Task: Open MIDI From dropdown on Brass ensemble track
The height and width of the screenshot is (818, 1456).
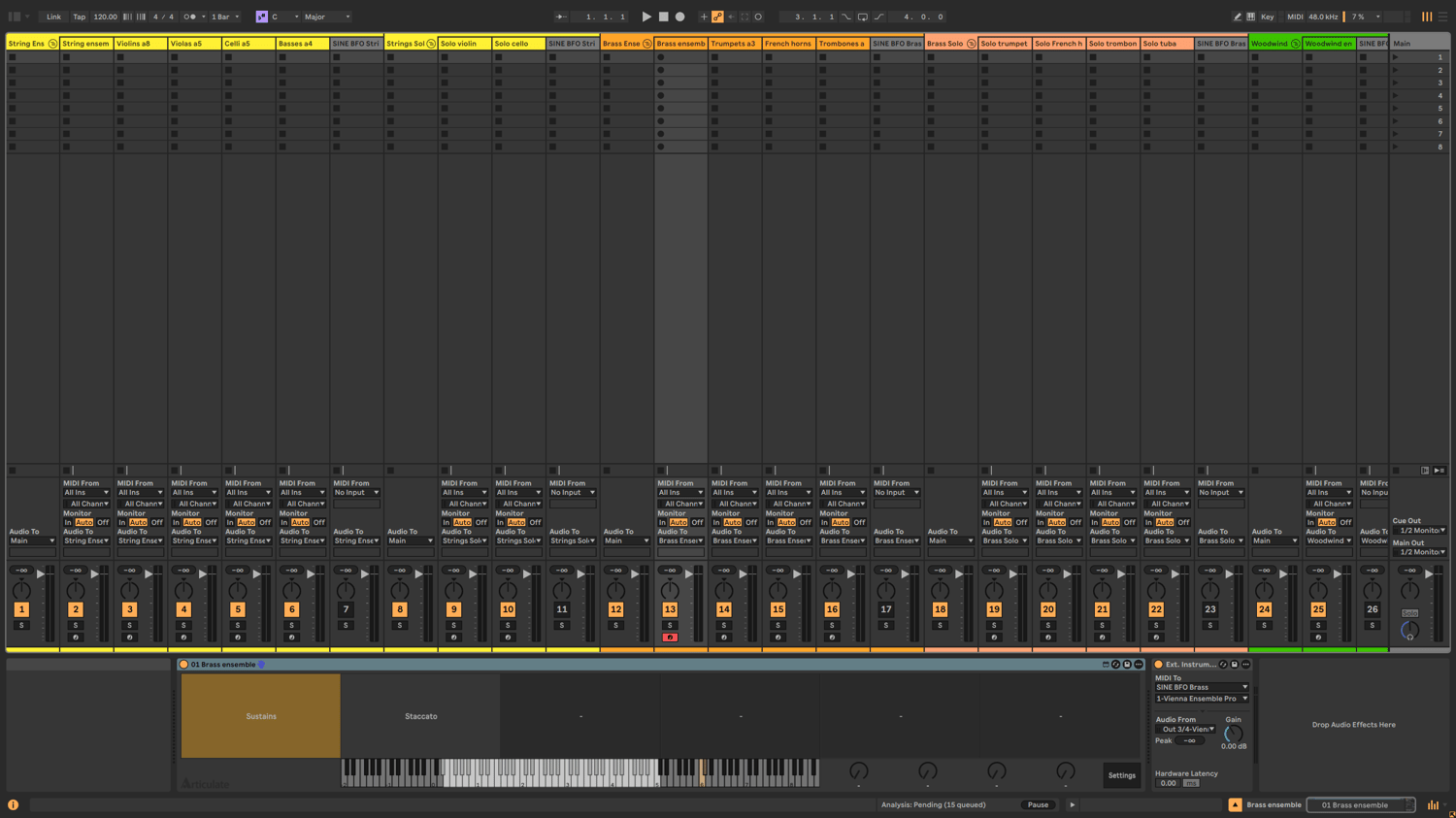Action: (680, 493)
